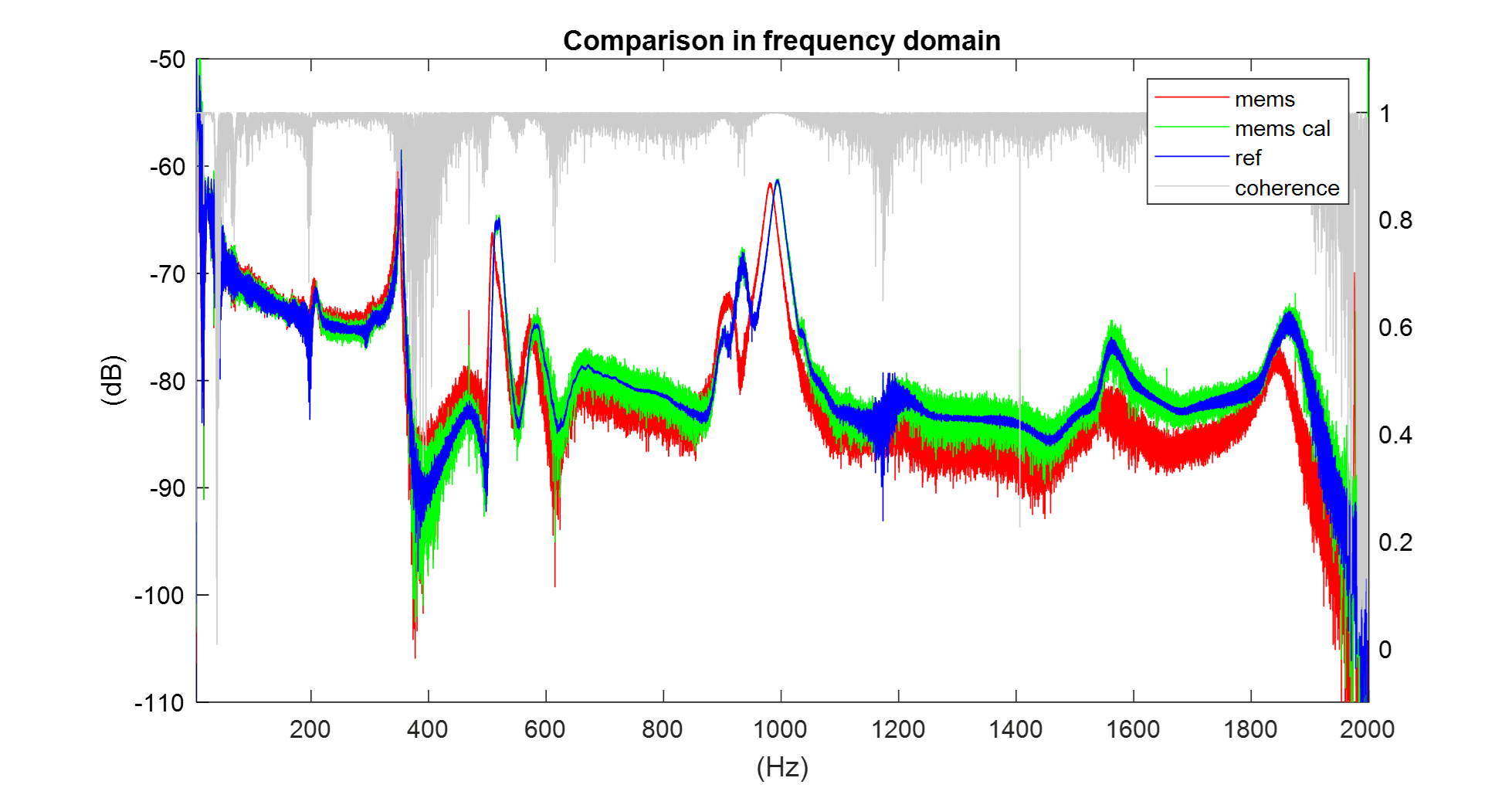The width and height of the screenshot is (1512, 788).
Task: Click the 2000 x-axis tick label
Action: coord(1368,729)
